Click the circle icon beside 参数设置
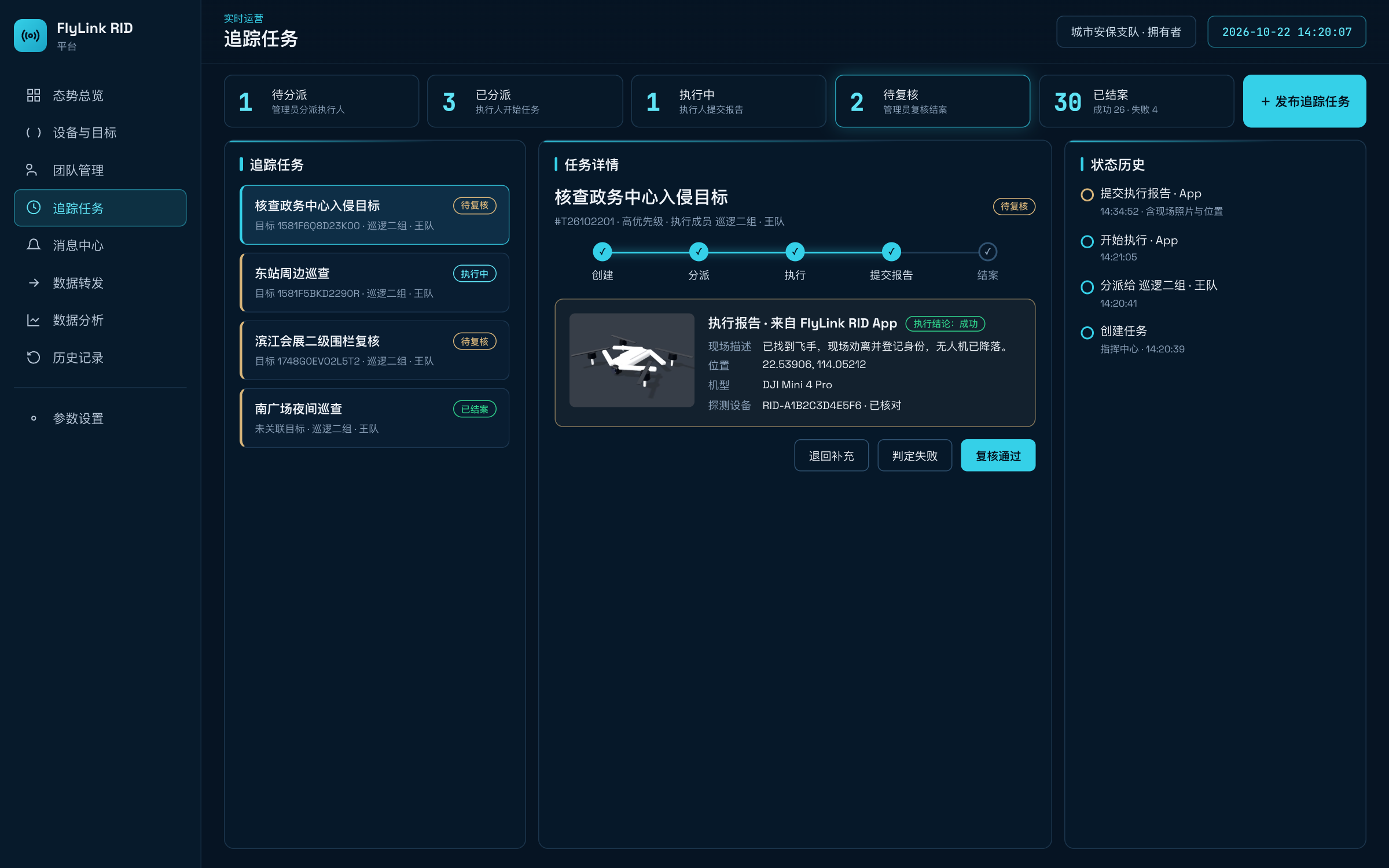The image size is (1389, 868). (34, 418)
